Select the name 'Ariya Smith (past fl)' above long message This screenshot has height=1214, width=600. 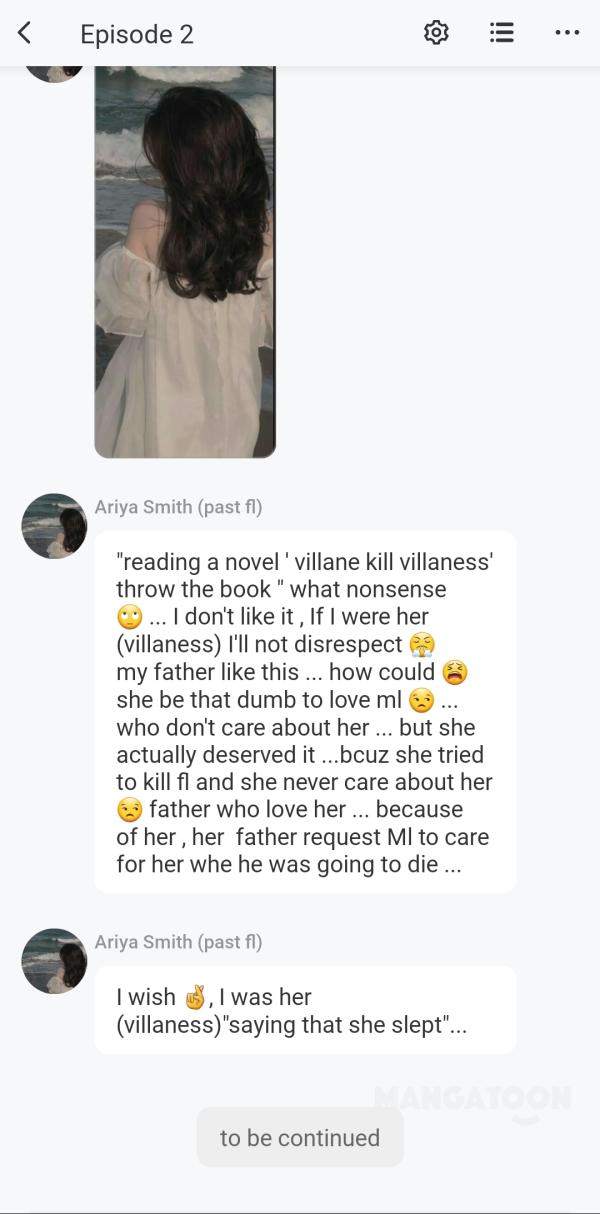pyautogui.click(x=178, y=507)
